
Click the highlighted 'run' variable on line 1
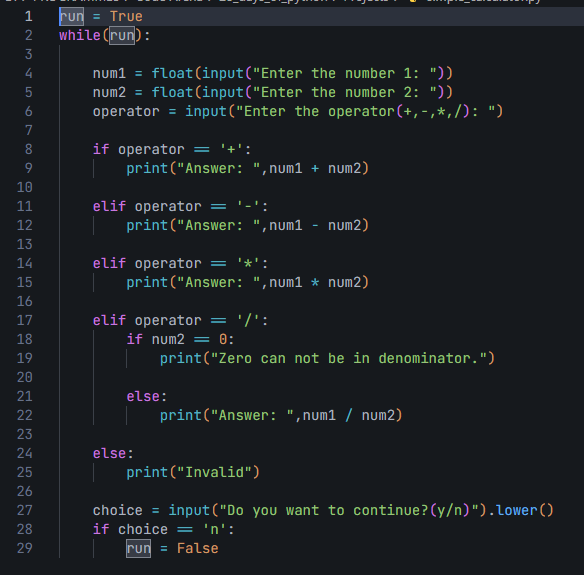point(72,16)
